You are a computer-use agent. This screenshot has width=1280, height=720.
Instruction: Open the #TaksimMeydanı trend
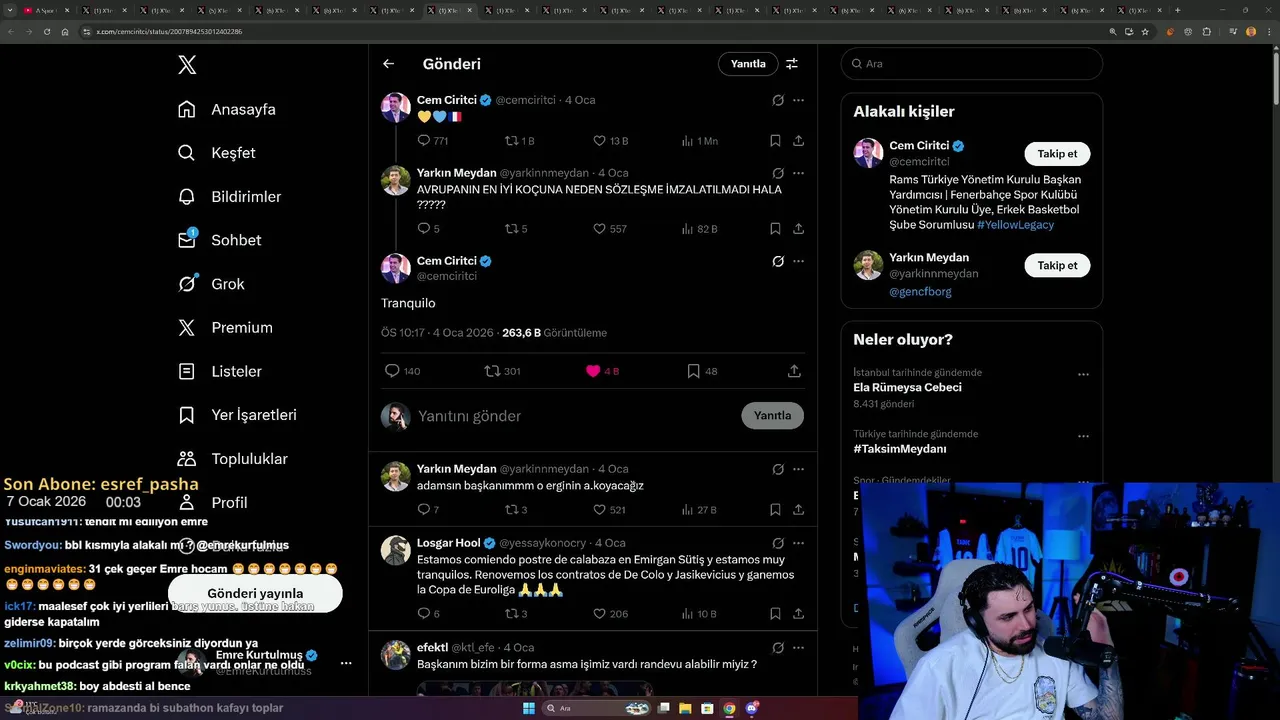pyautogui.click(x=900, y=449)
